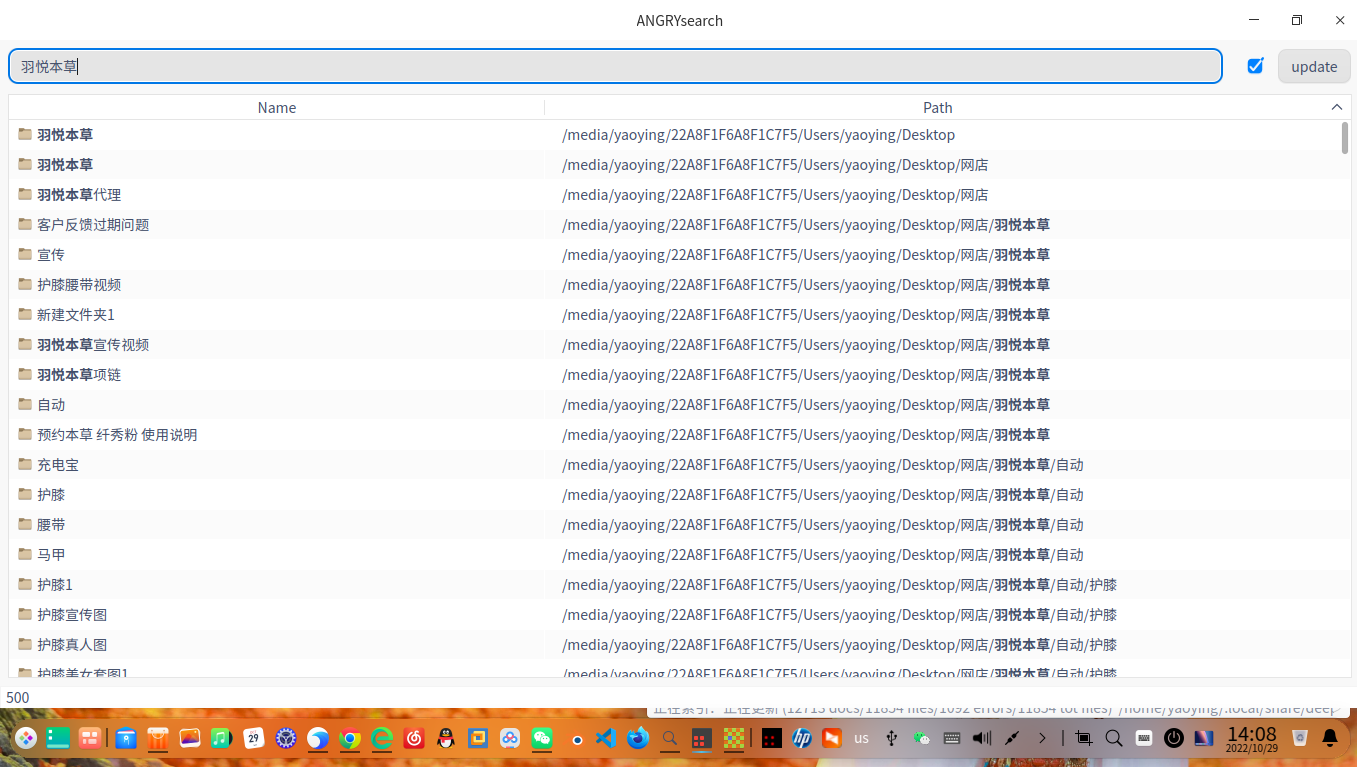Launch the blue file manager from dock
Viewport: 1357px width, 767px height.
(x=126, y=739)
